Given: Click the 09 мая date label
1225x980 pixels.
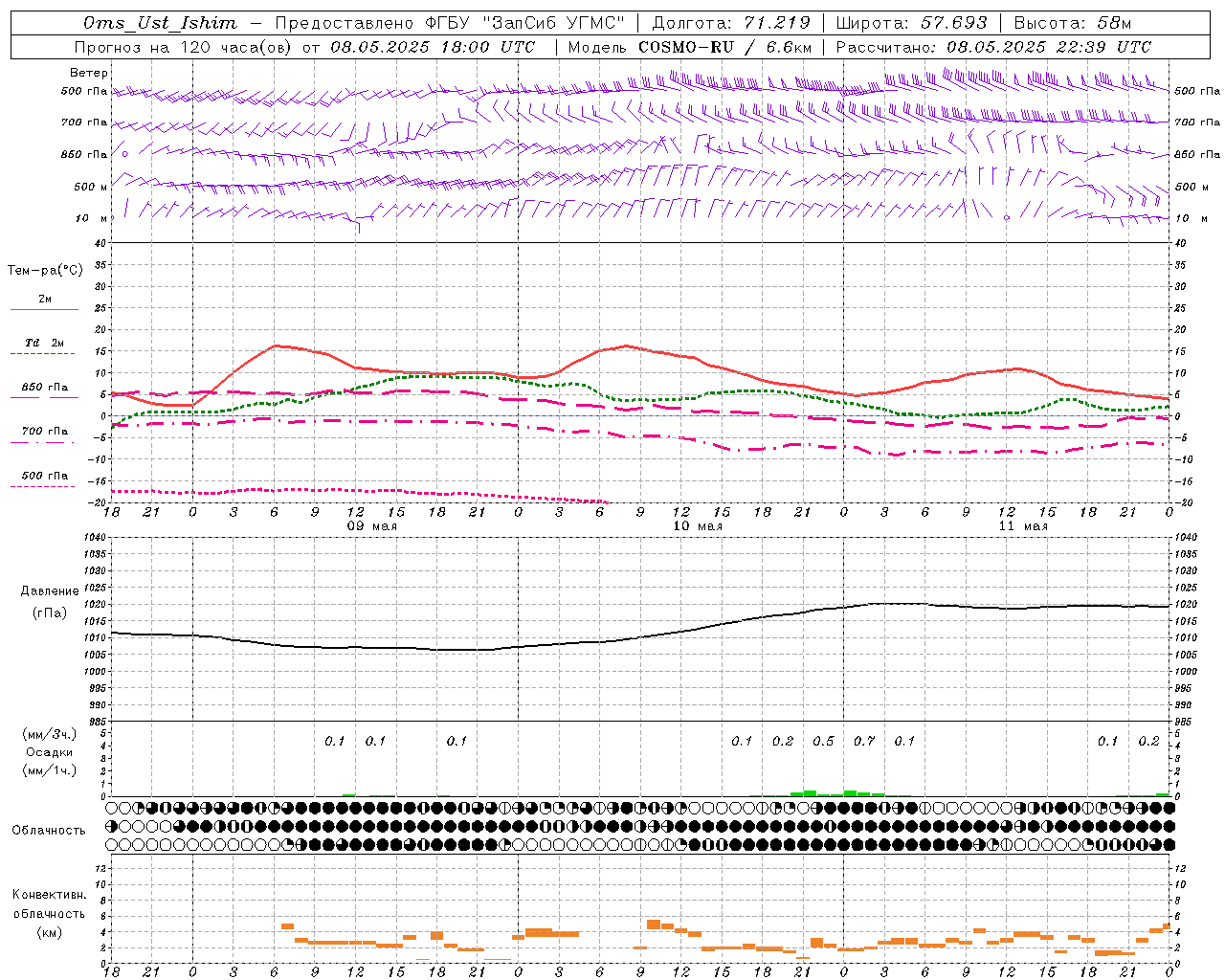Looking at the screenshot, I should tap(372, 526).
